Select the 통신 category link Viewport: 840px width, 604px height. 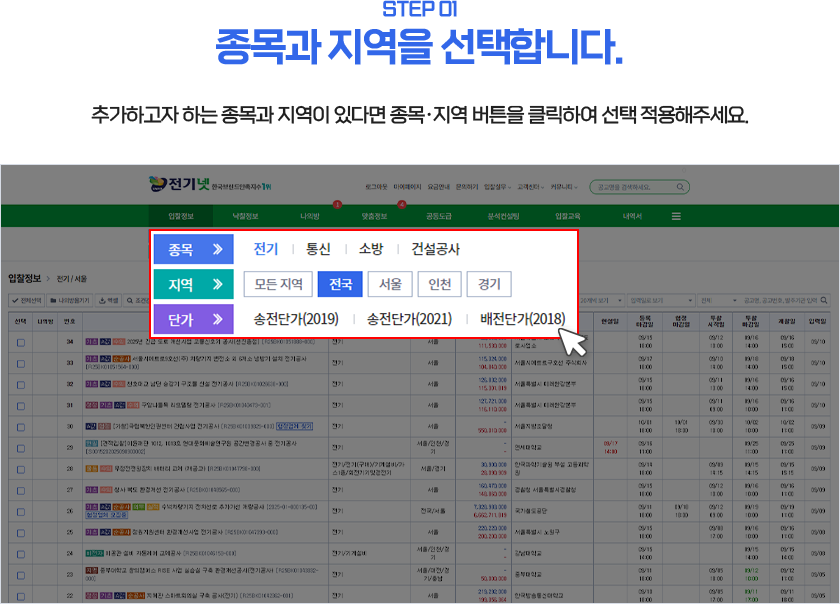coord(318,249)
